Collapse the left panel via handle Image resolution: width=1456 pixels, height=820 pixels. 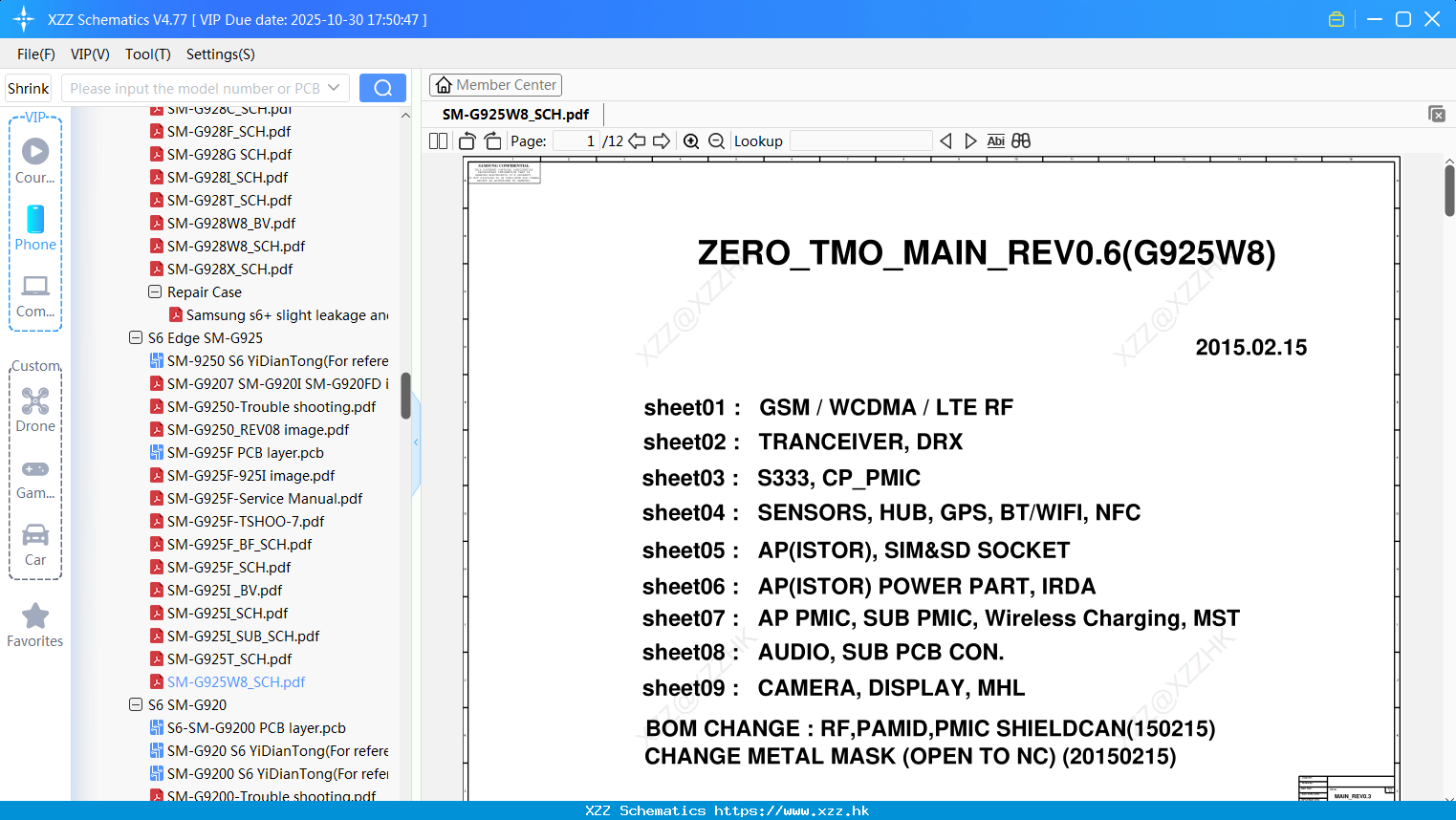416,442
